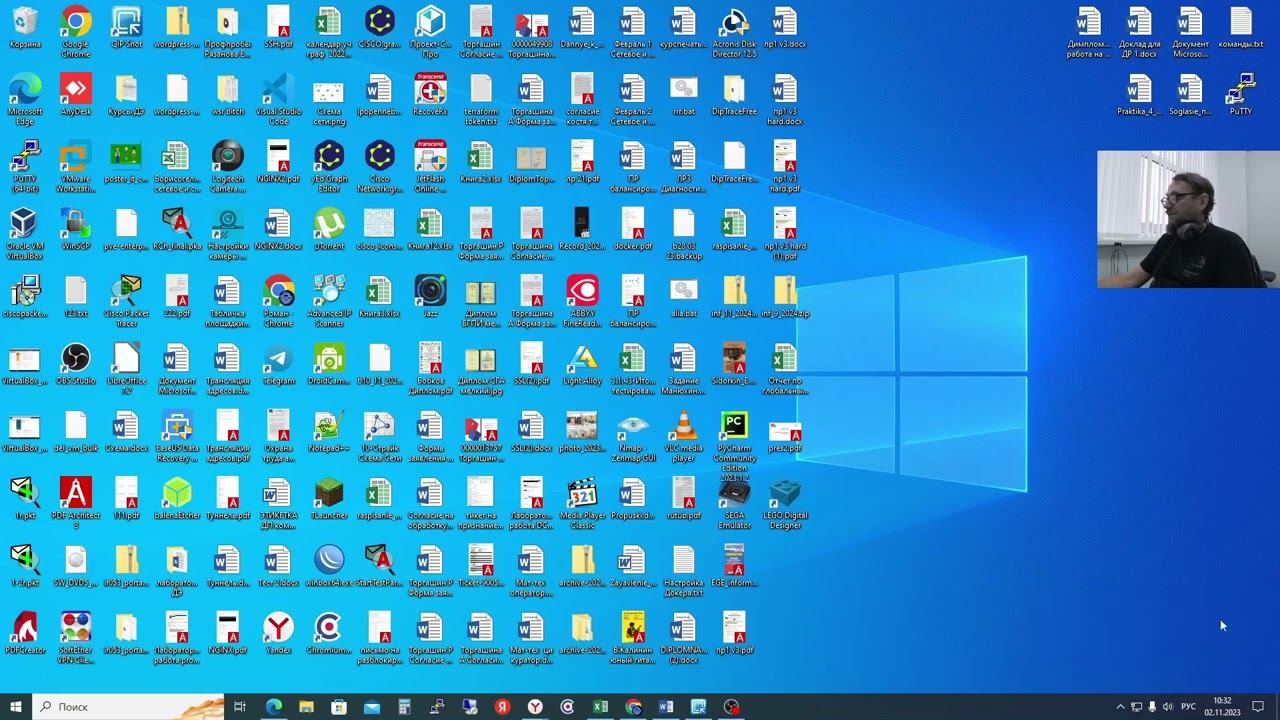Launch AnyDesk from the desktop
Image resolution: width=1280 pixels, height=720 pixels.
76,95
